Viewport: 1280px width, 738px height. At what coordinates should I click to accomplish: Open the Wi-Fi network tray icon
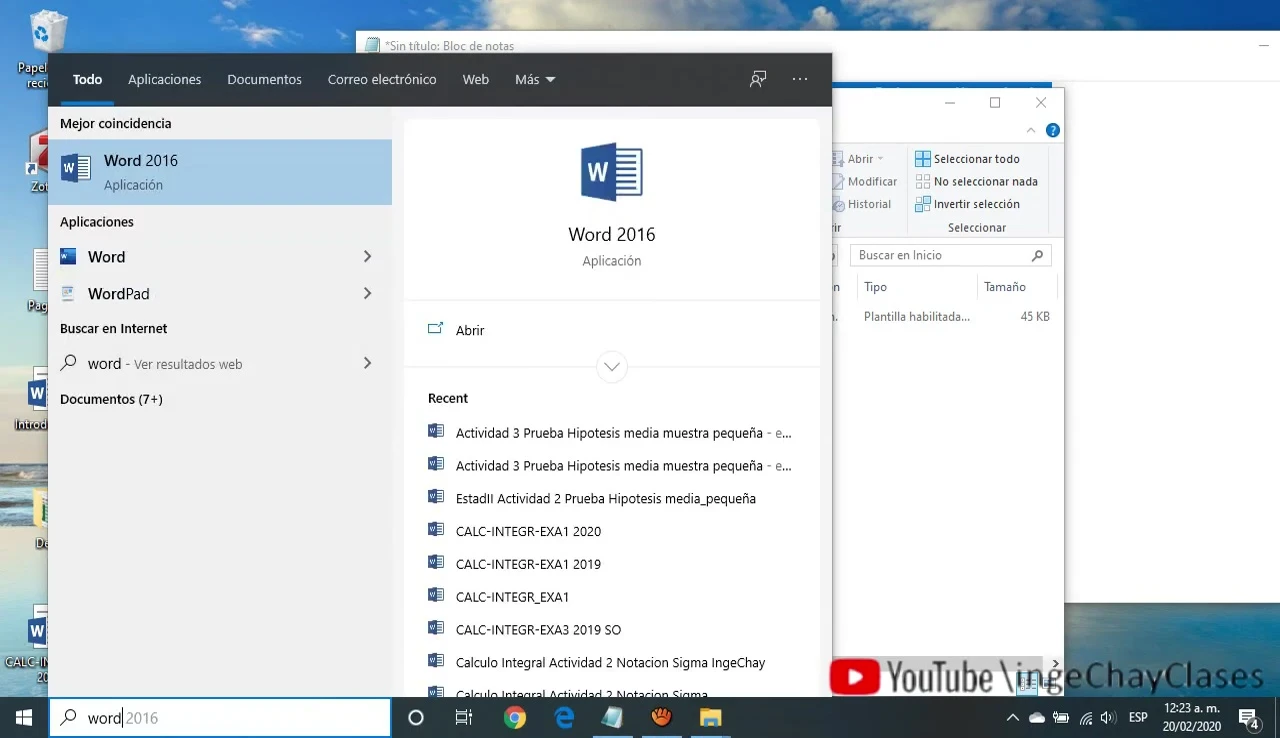pyautogui.click(x=1085, y=718)
